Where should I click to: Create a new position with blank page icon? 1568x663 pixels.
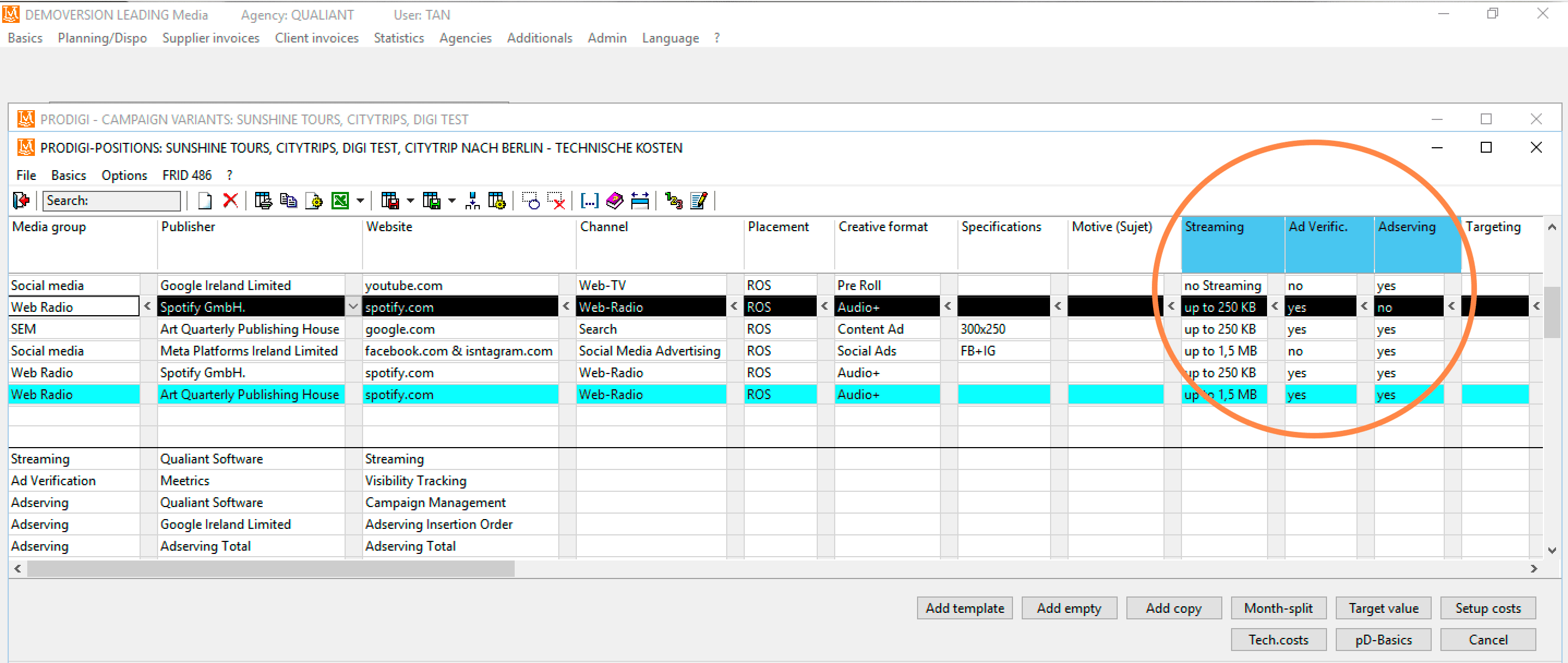pyautogui.click(x=205, y=200)
